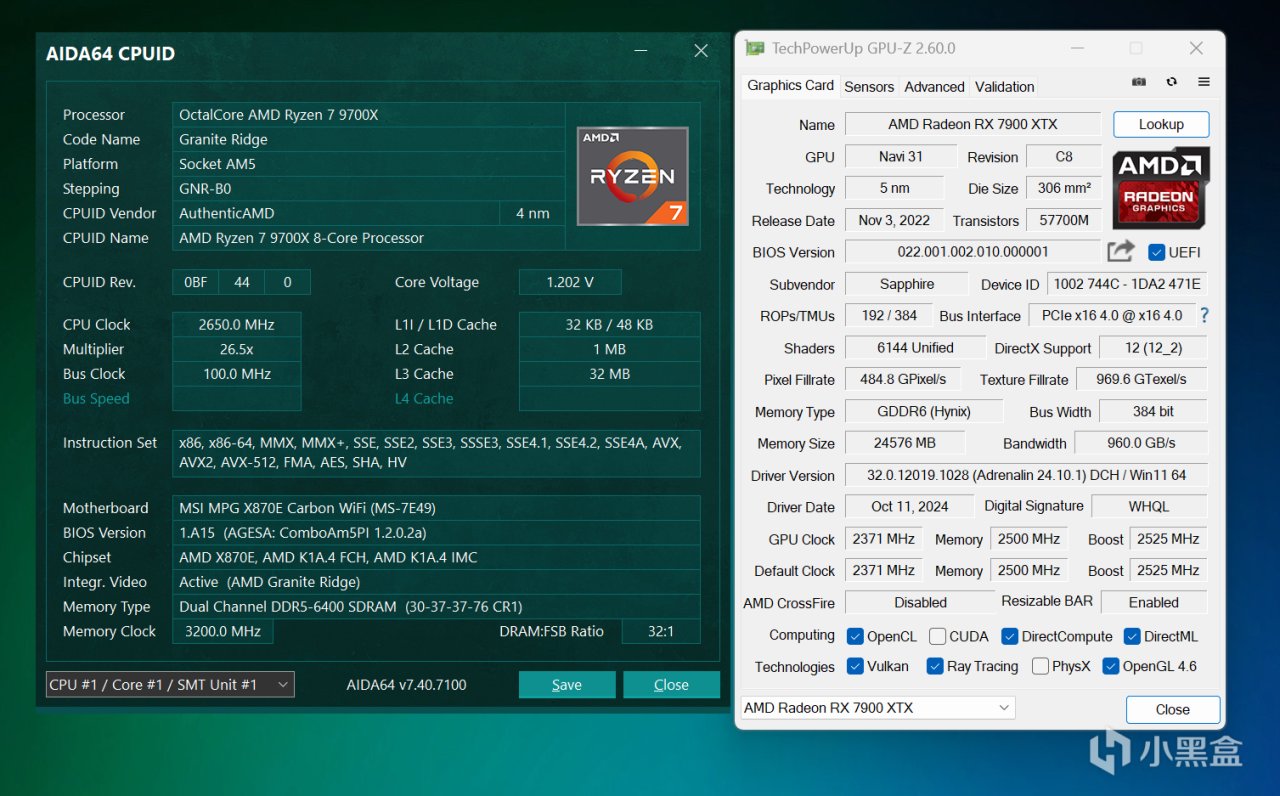Click the Motherboard value 'MSI MPG X870E Carbon WiFi'
1280x796 pixels.
[x=436, y=508]
